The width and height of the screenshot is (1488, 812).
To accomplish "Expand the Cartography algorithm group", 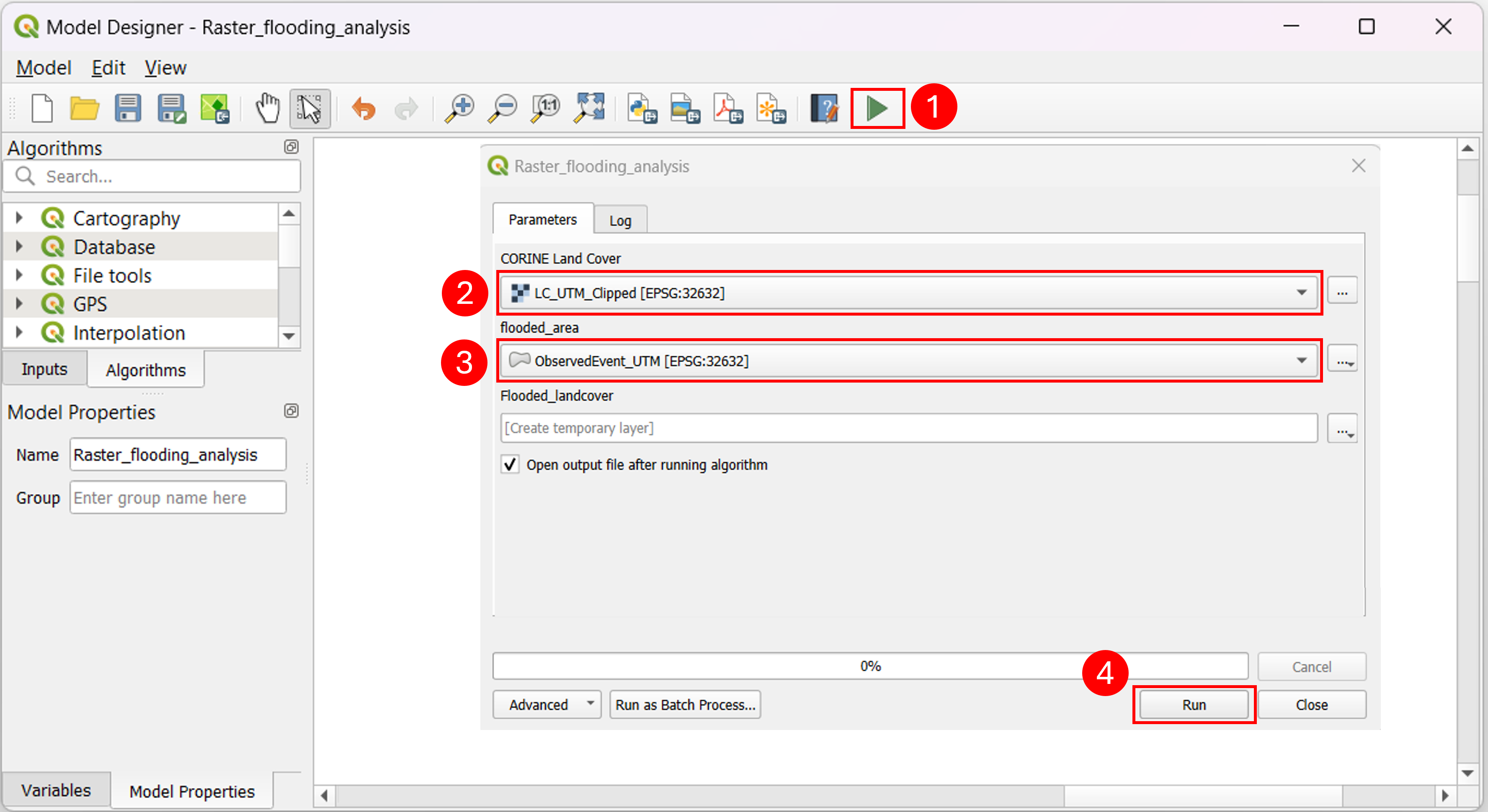I will [19, 218].
